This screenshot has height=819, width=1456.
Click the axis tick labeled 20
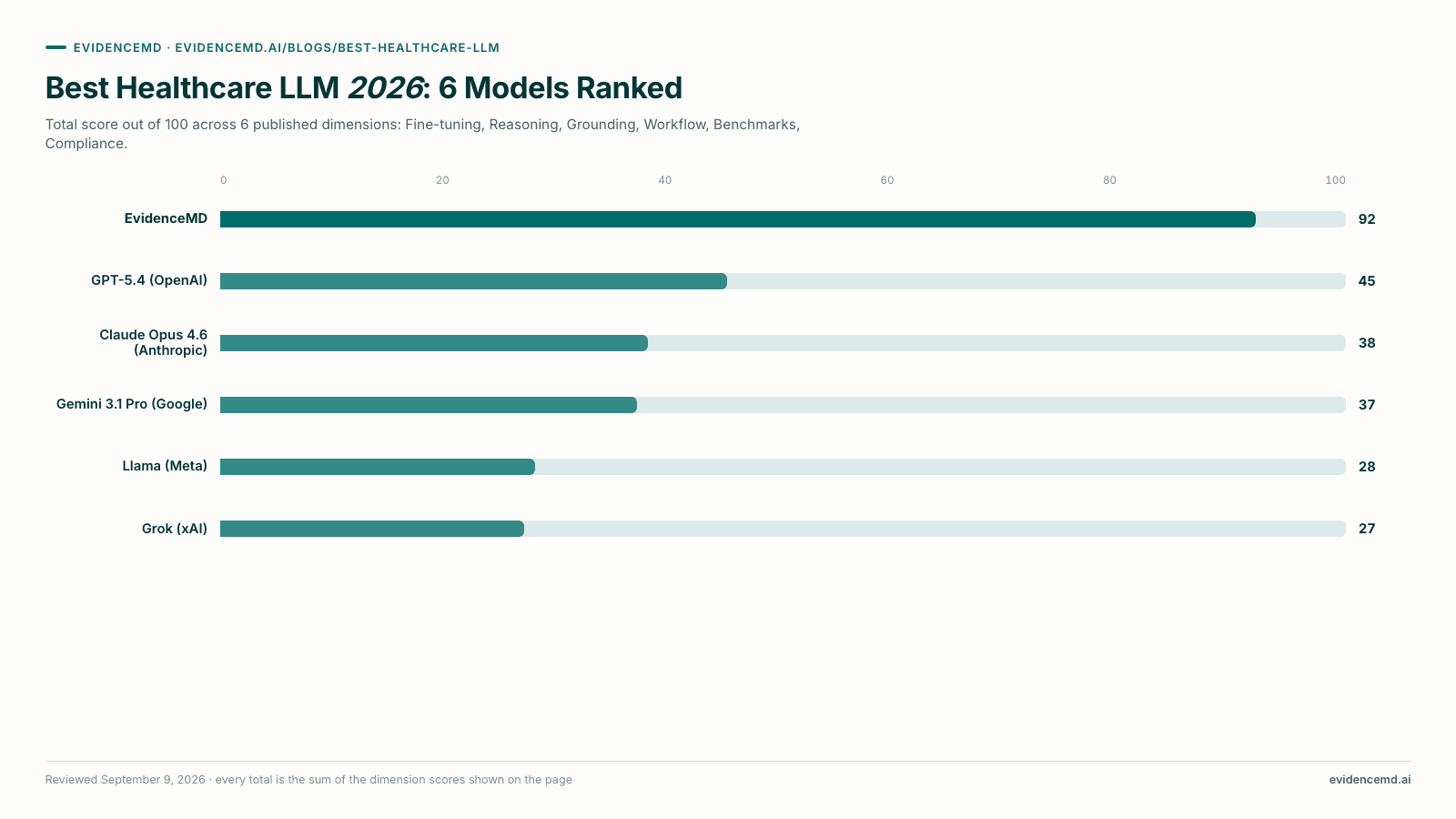tap(442, 180)
